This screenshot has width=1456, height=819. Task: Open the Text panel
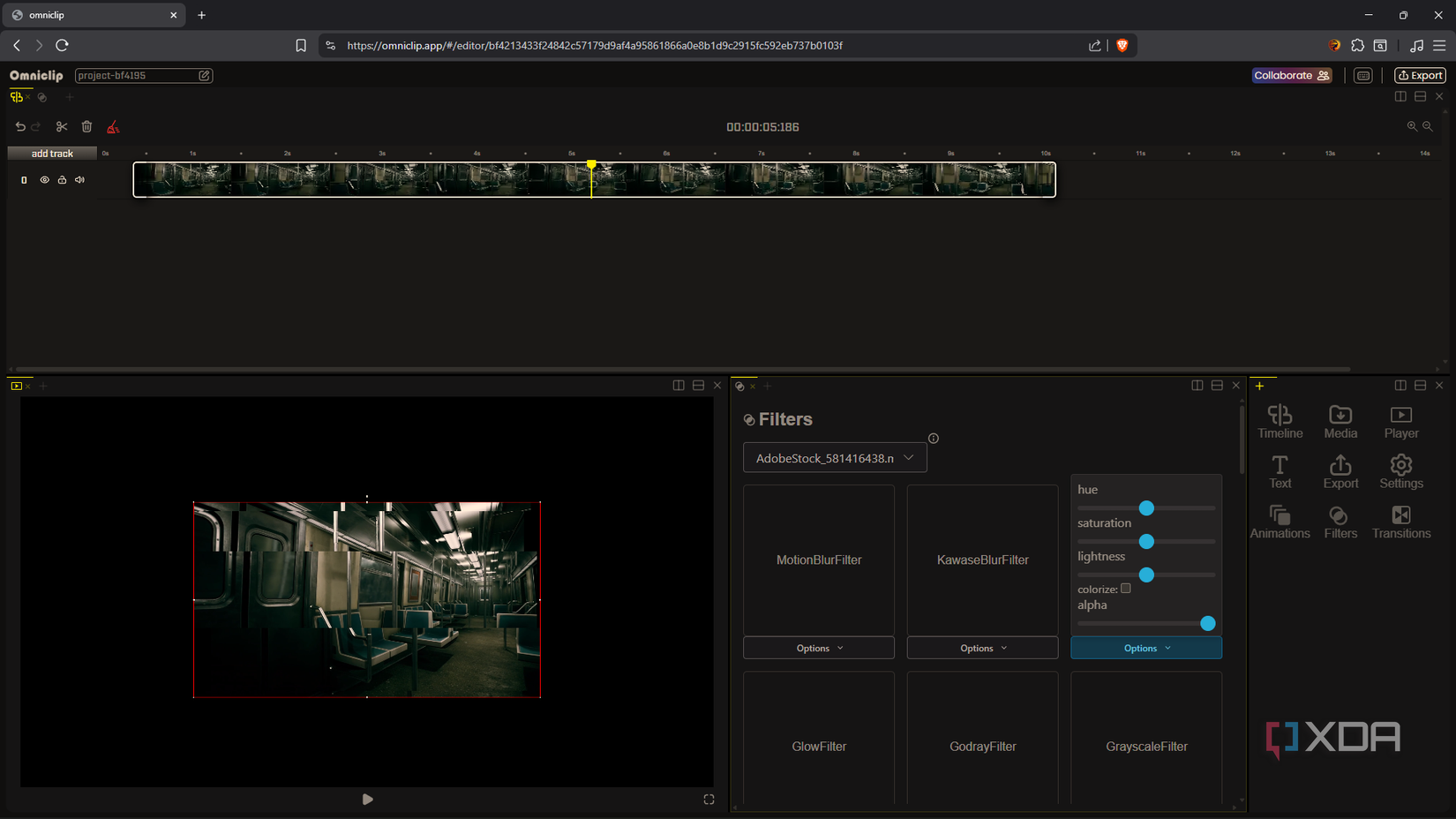coord(1280,470)
